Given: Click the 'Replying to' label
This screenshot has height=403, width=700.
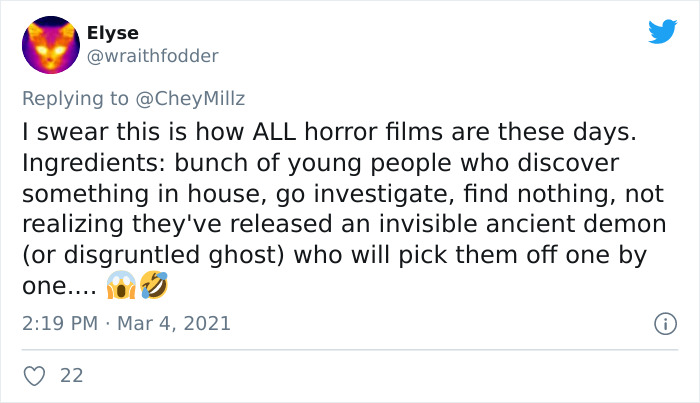Looking at the screenshot, I should tap(75, 99).
